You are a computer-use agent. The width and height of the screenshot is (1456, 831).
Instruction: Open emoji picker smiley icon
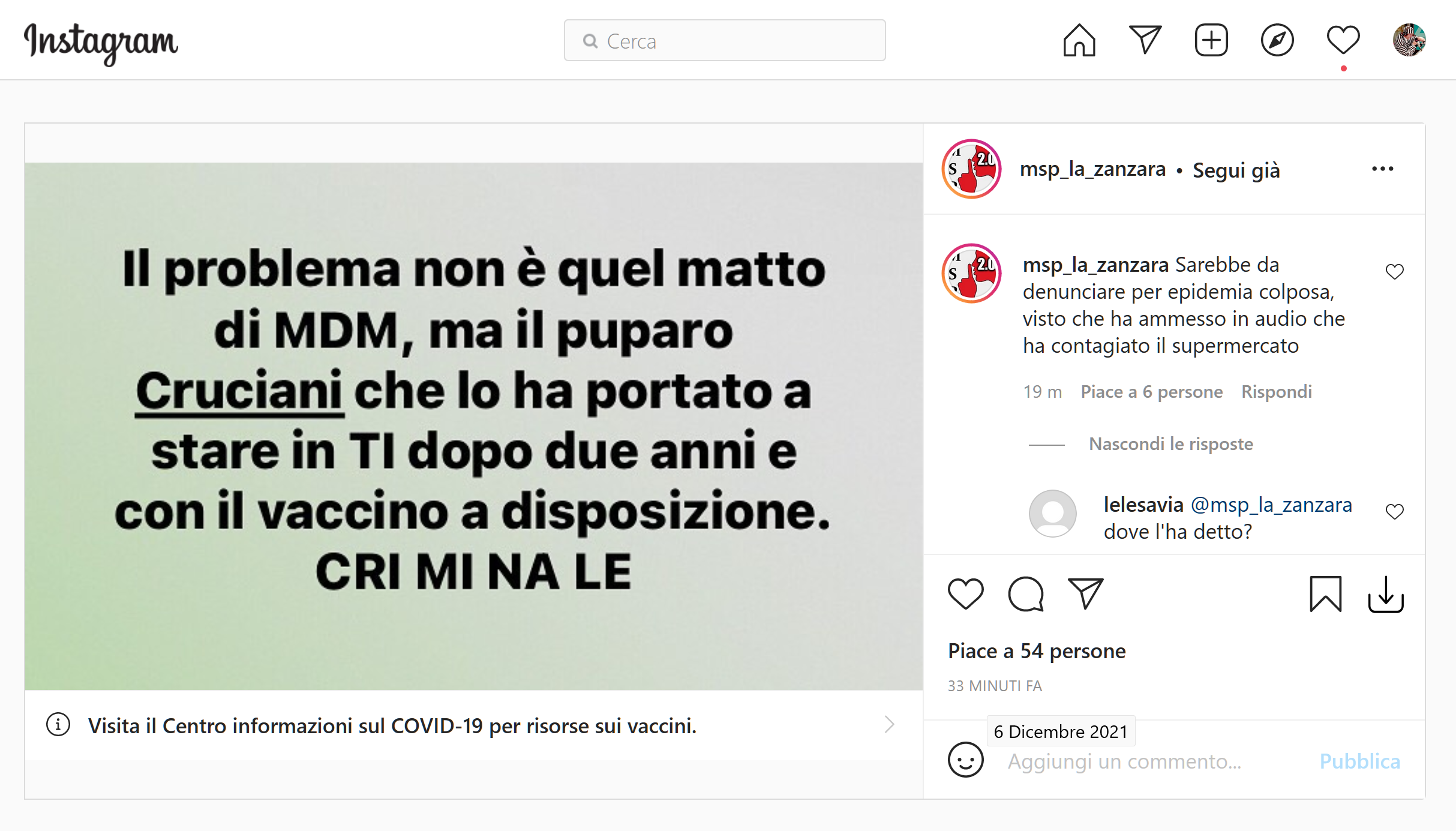[966, 760]
